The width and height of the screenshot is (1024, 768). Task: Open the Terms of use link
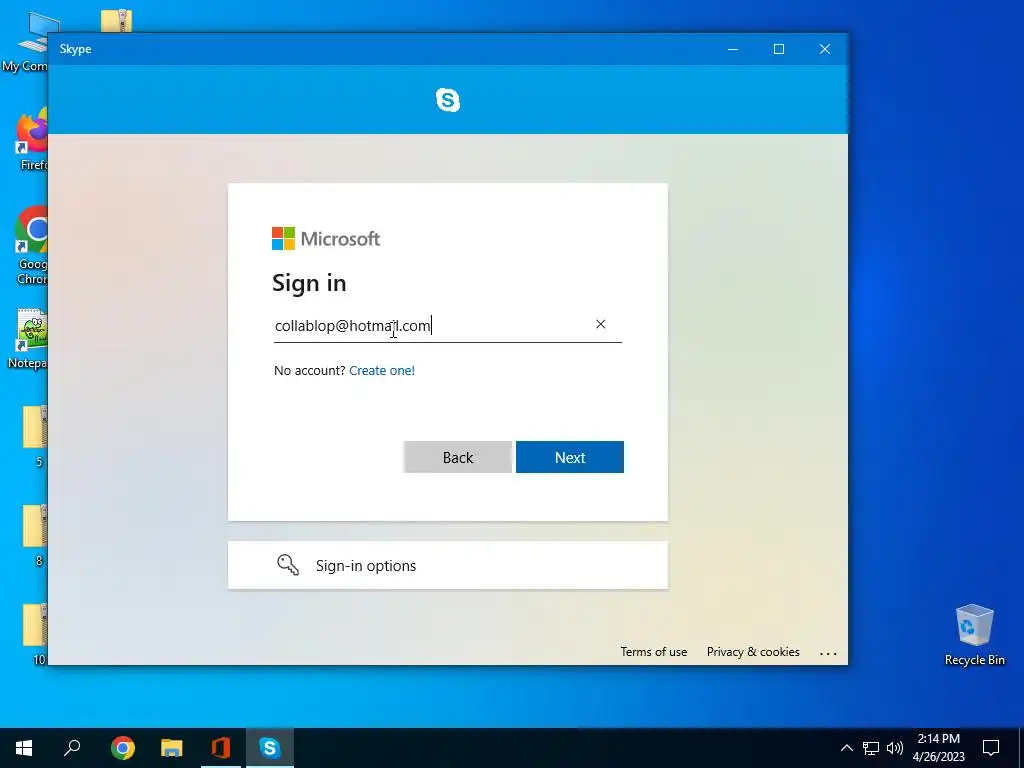pos(654,652)
